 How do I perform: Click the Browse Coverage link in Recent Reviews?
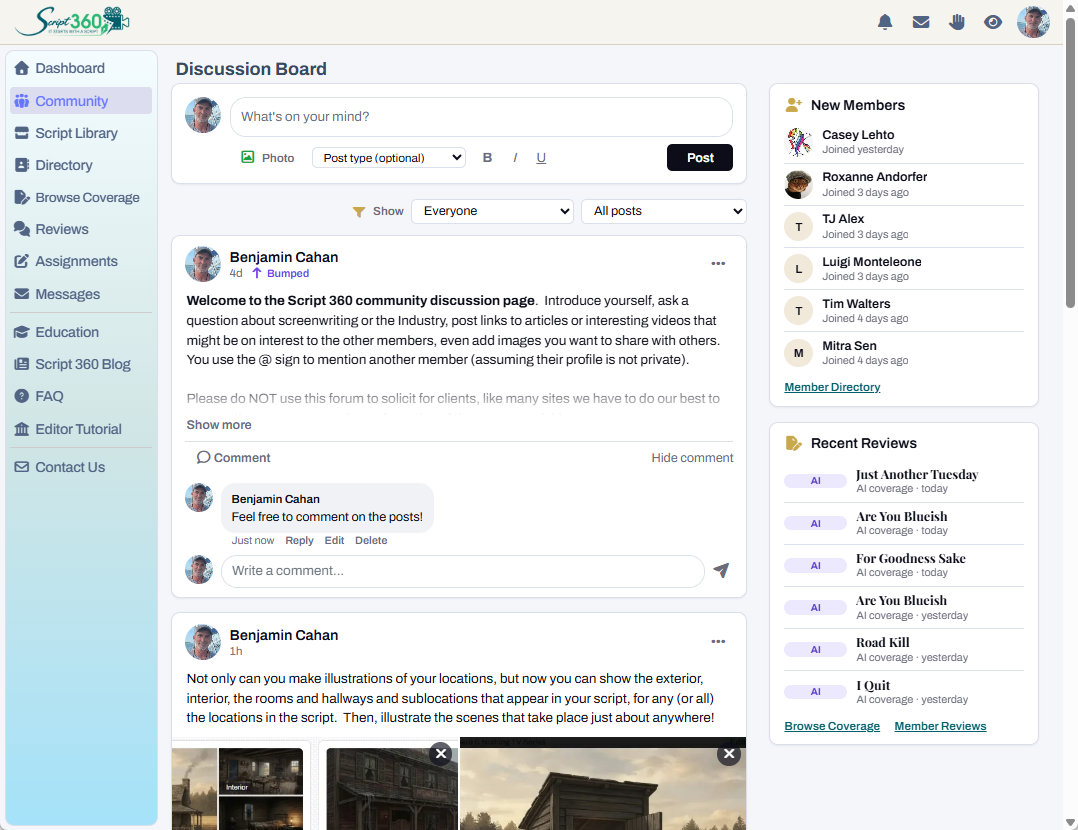(832, 726)
